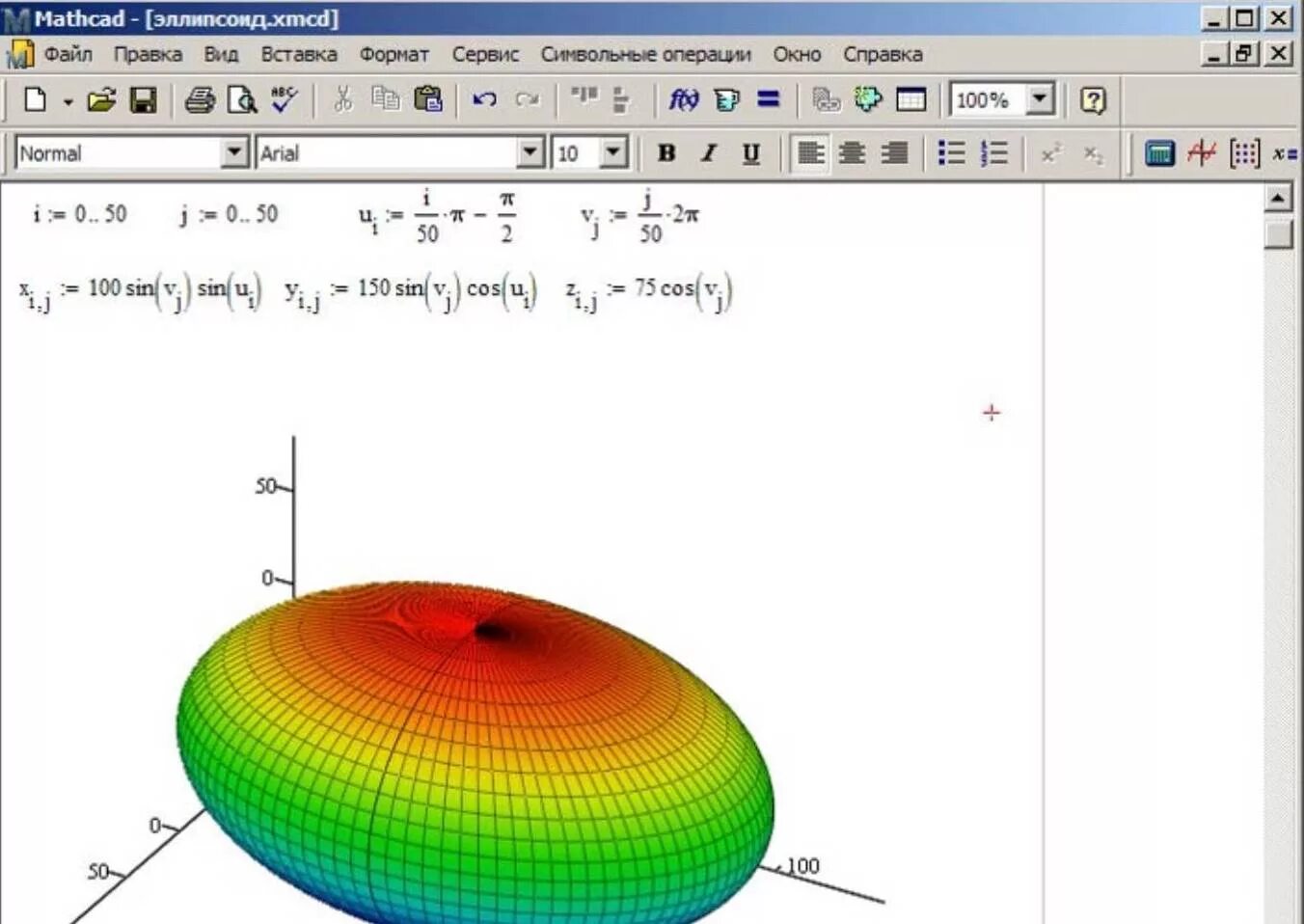Select the j := 0..50 range definition
Image resolution: width=1304 pixels, height=924 pixels.
coord(229,214)
